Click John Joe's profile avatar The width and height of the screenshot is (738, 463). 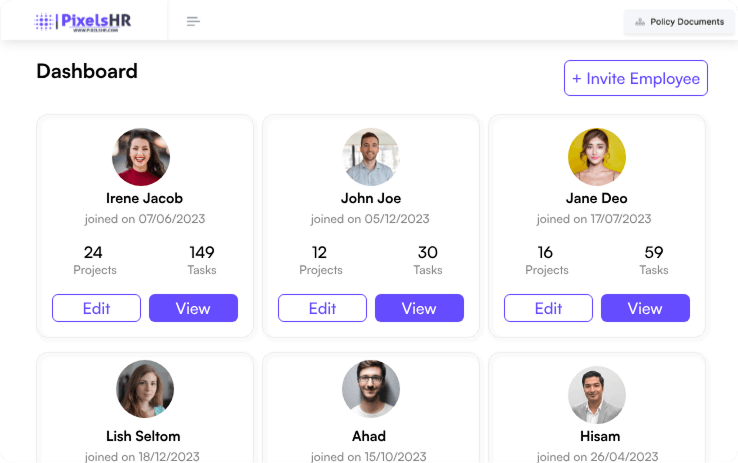click(371, 157)
